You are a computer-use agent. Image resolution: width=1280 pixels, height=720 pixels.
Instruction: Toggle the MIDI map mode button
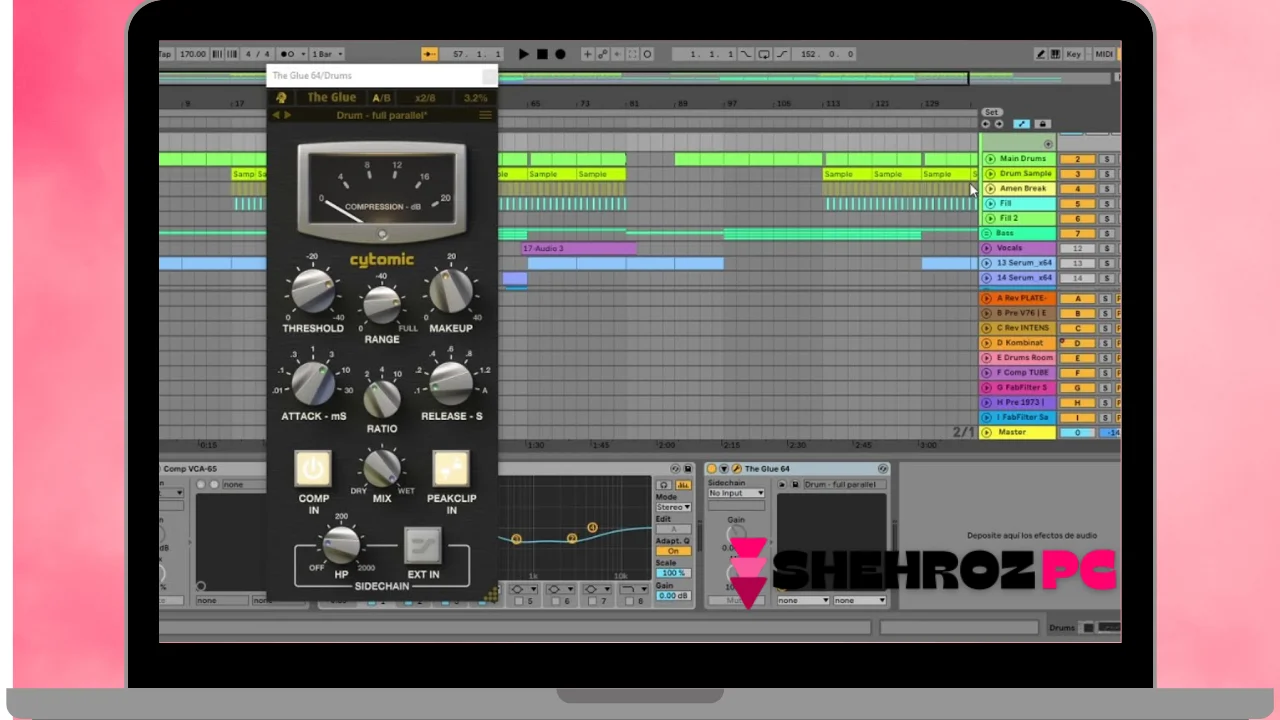[x=1104, y=54]
